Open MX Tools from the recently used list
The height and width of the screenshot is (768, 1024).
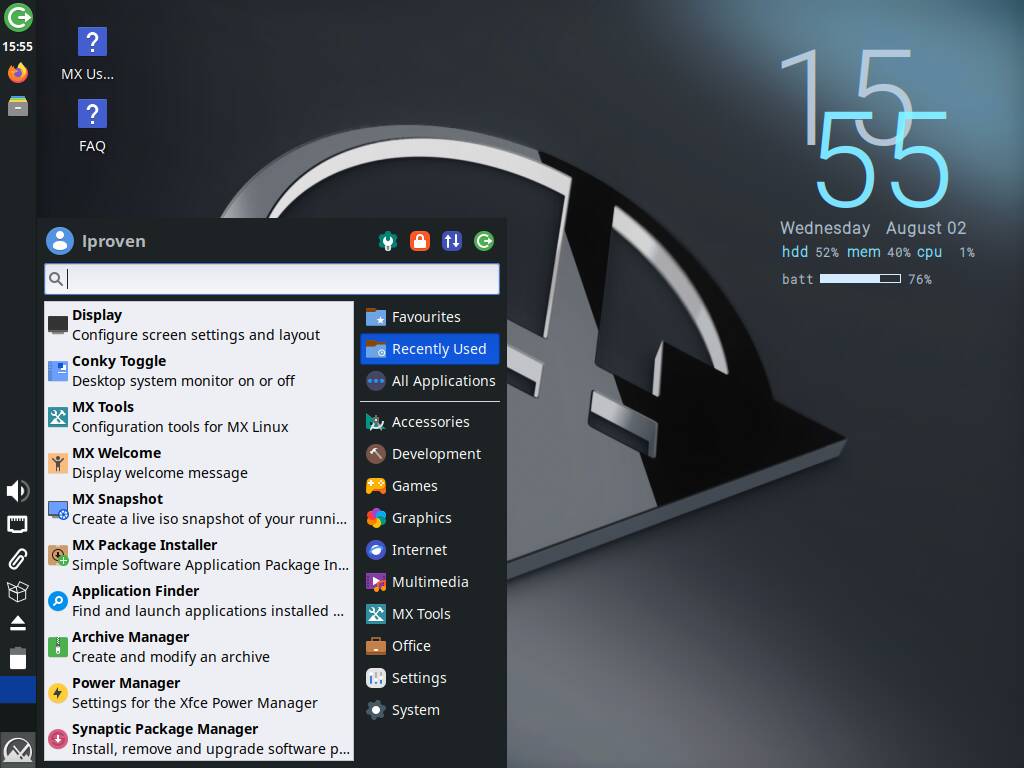[x=199, y=417]
